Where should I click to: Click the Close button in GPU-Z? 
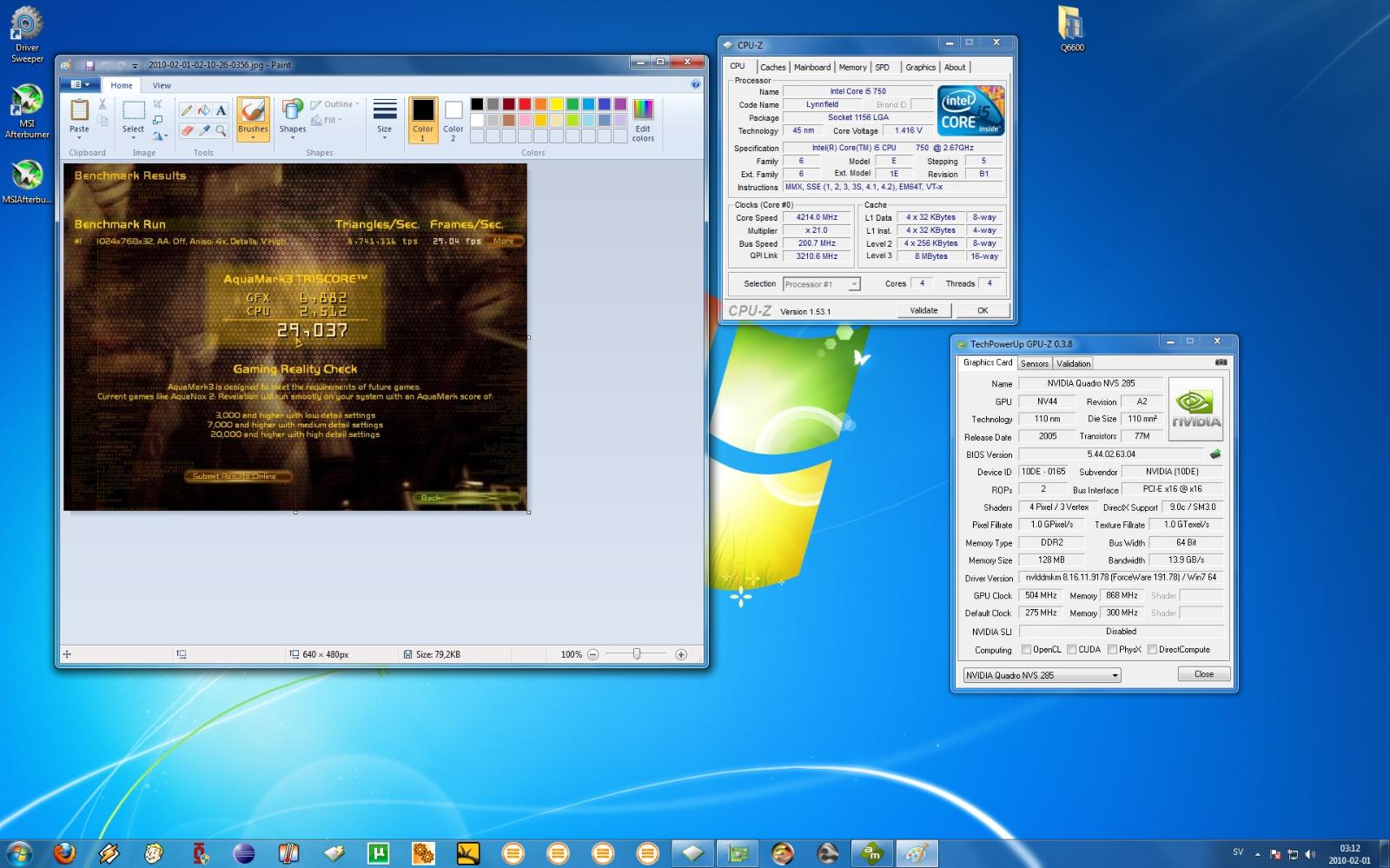click(x=1204, y=674)
